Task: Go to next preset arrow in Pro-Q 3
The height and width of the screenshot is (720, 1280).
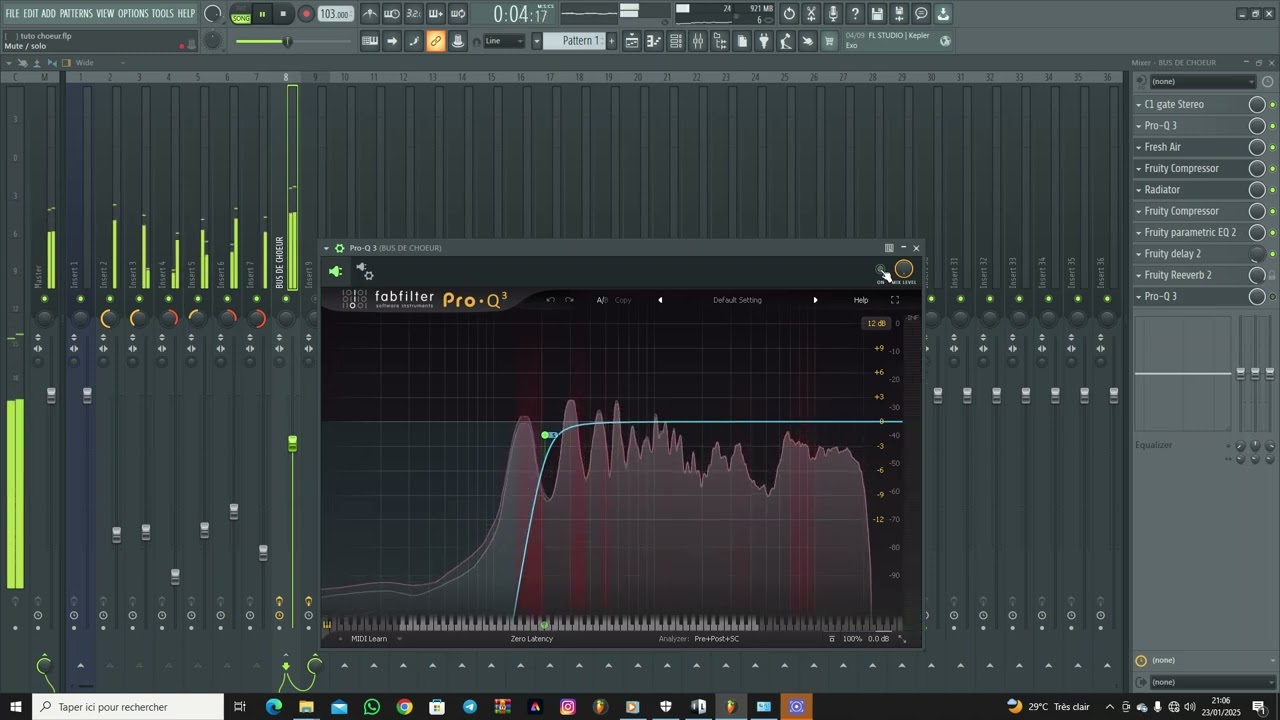Action: (x=815, y=300)
